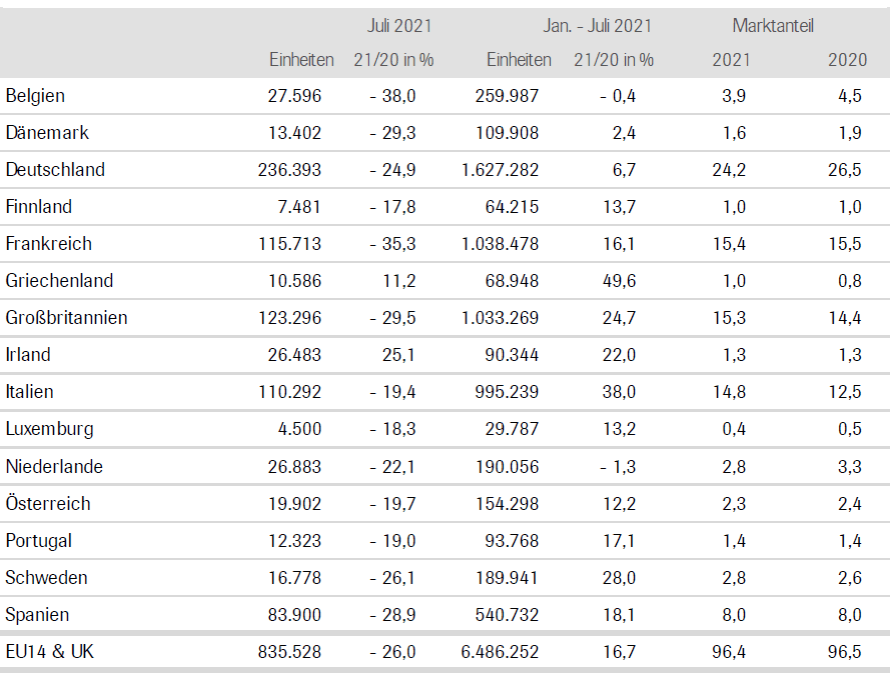Select Frankreich in the country column

(48, 244)
